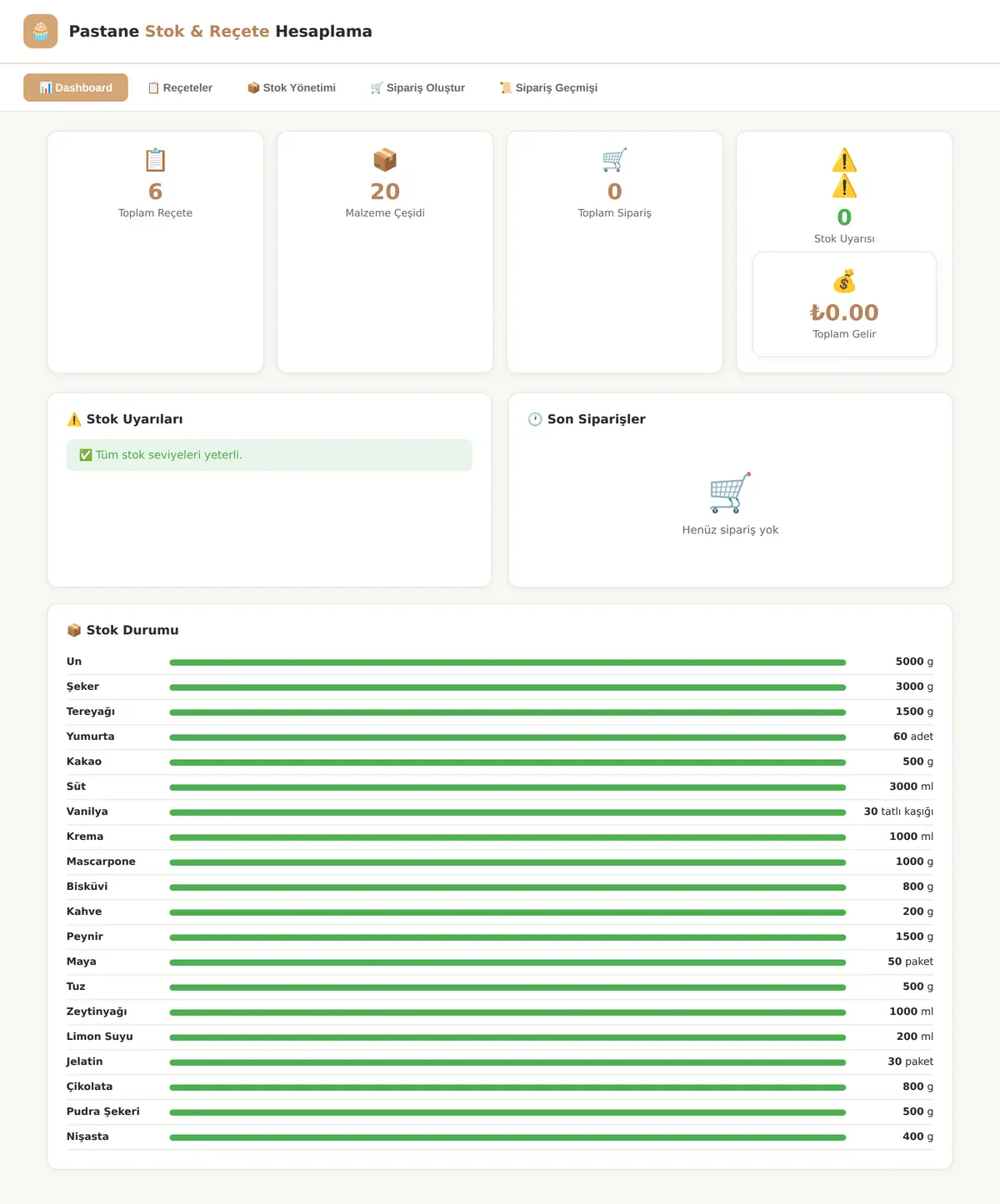Click the Bisküvi row label

tap(87, 887)
